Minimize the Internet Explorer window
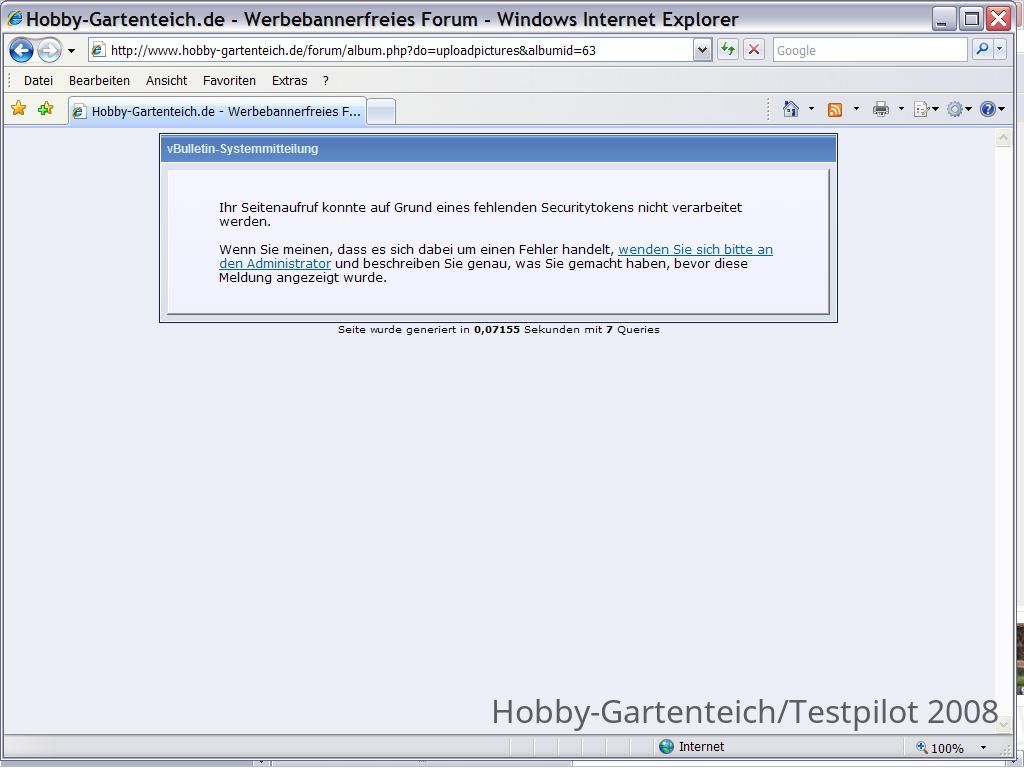 pyautogui.click(x=942, y=19)
